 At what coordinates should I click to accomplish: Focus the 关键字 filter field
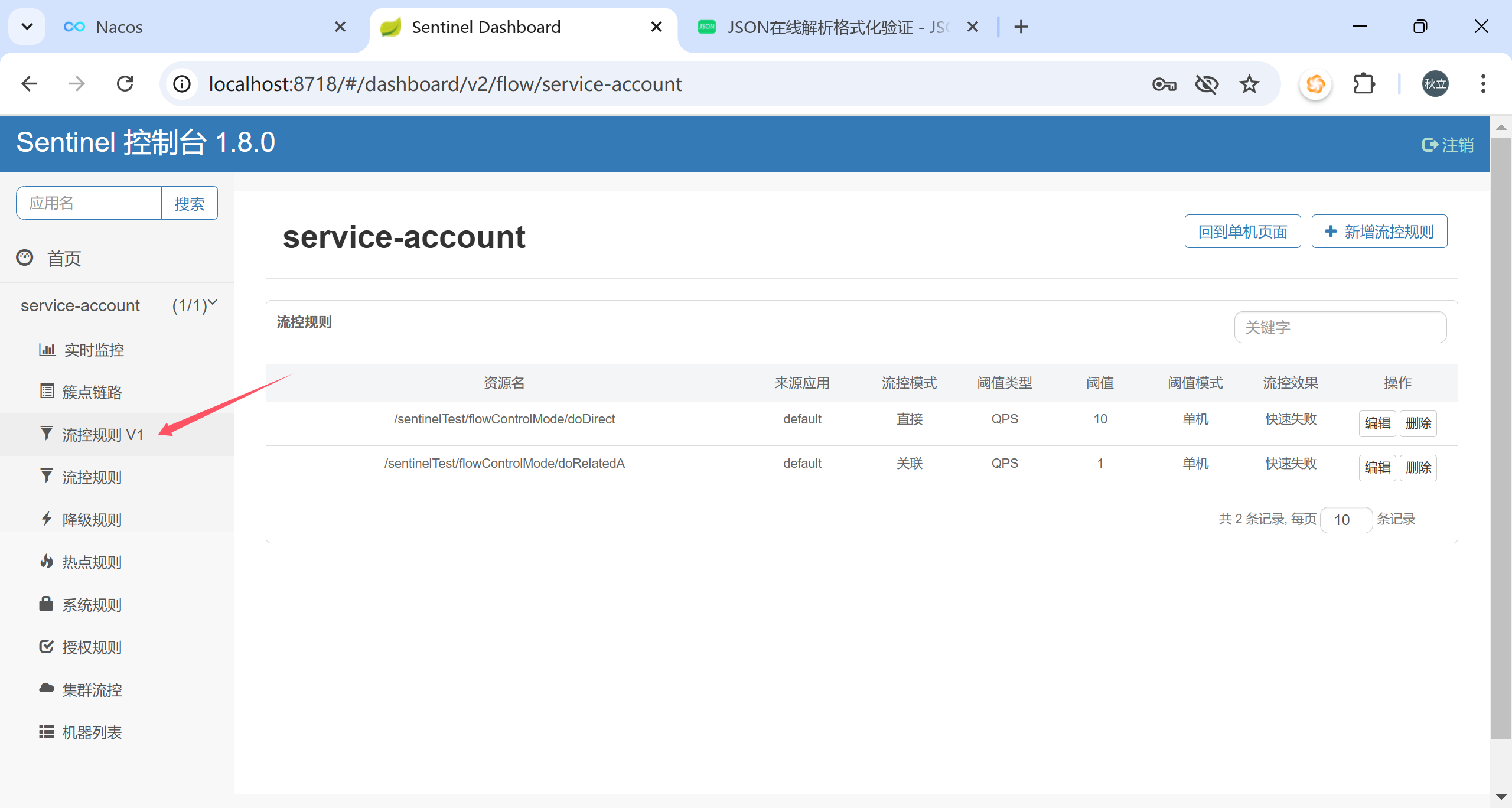coord(1340,327)
